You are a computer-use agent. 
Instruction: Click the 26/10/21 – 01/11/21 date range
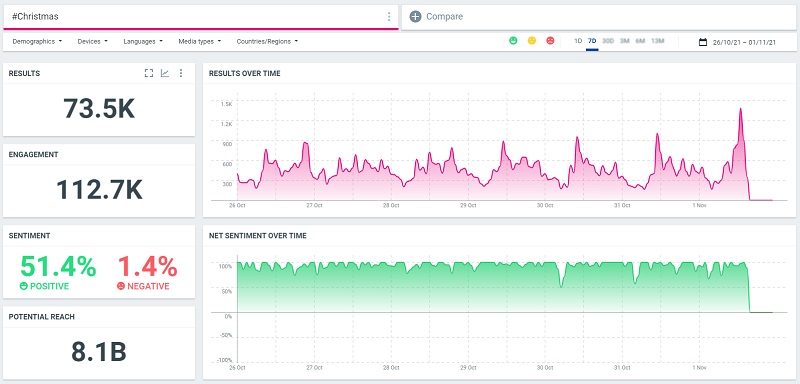coord(744,42)
